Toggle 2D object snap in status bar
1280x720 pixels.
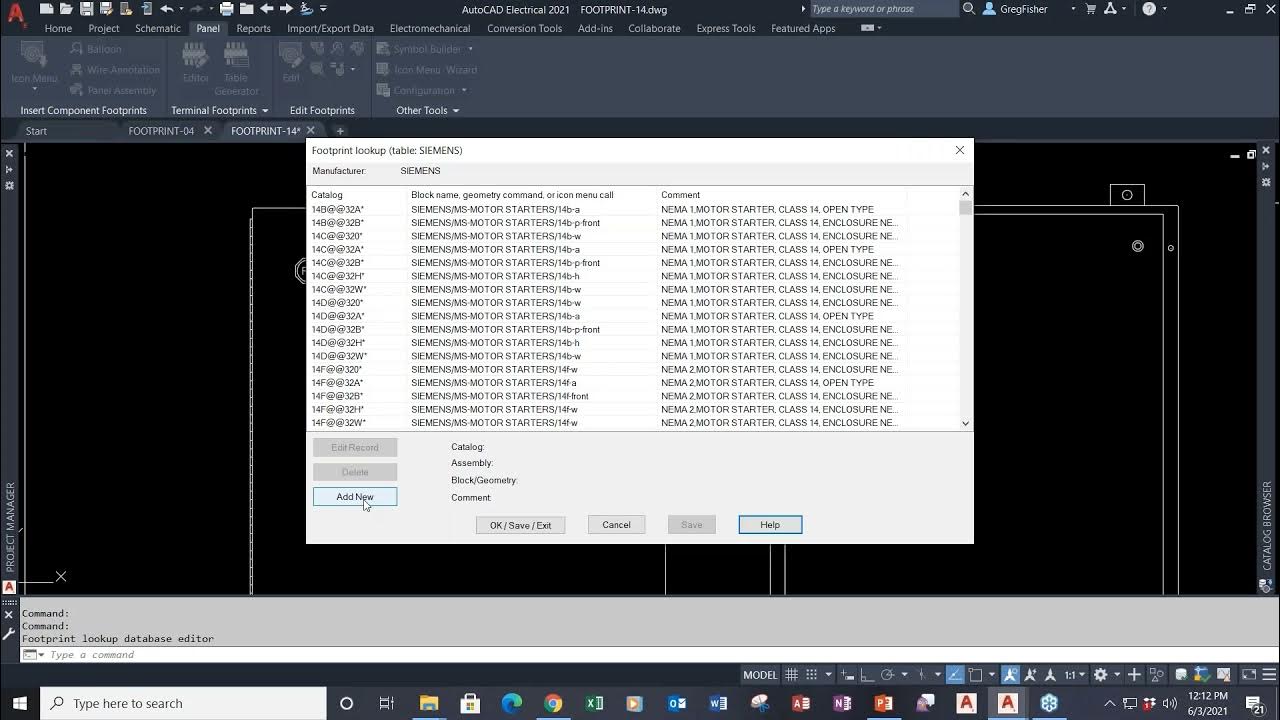(x=975, y=675)
